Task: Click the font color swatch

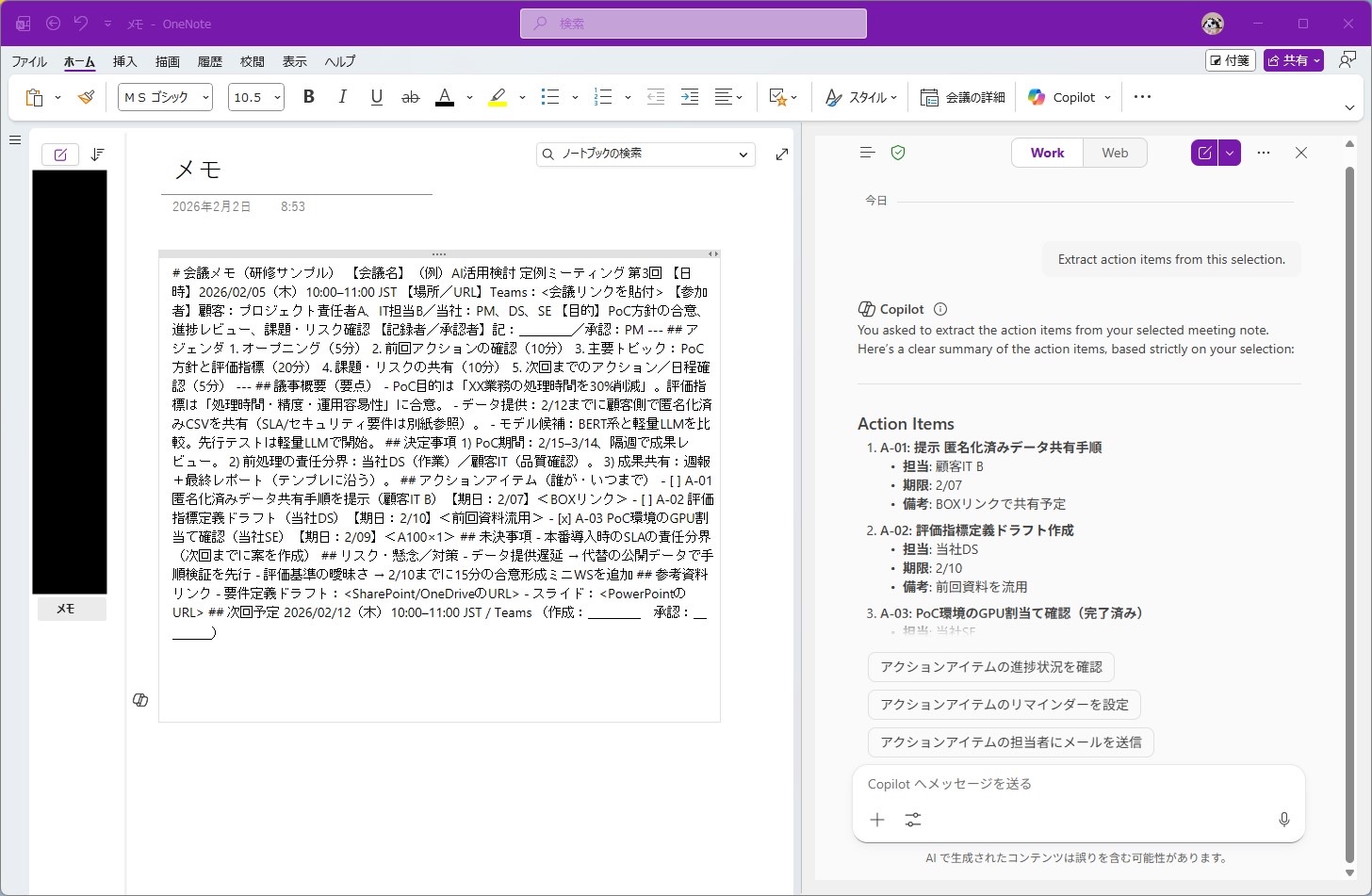Action: [444, 96]
